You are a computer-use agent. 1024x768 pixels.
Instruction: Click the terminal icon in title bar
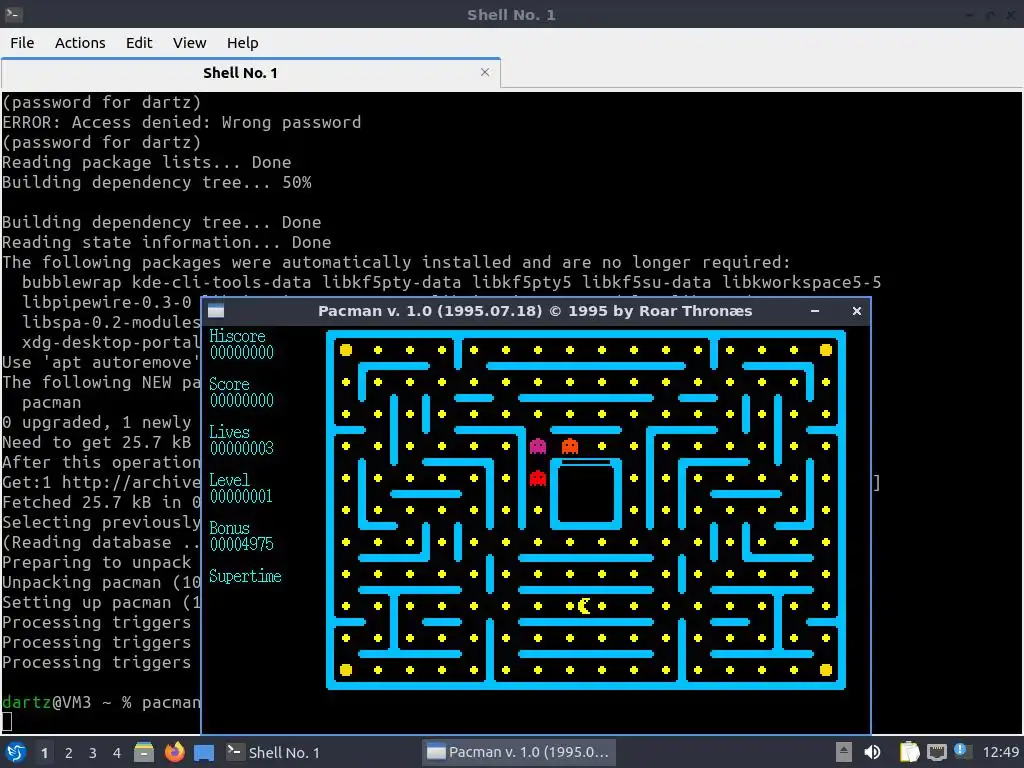point(13,14)
